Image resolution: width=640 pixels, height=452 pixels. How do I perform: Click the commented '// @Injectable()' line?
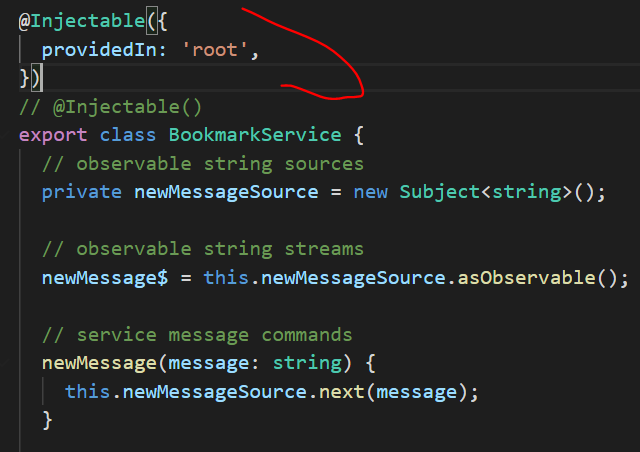[x=111, y=107]
